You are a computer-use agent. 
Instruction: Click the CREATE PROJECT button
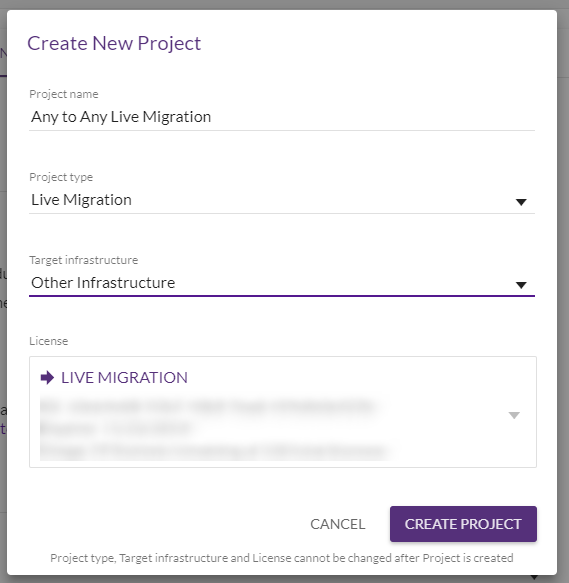[x=463, y=524]
